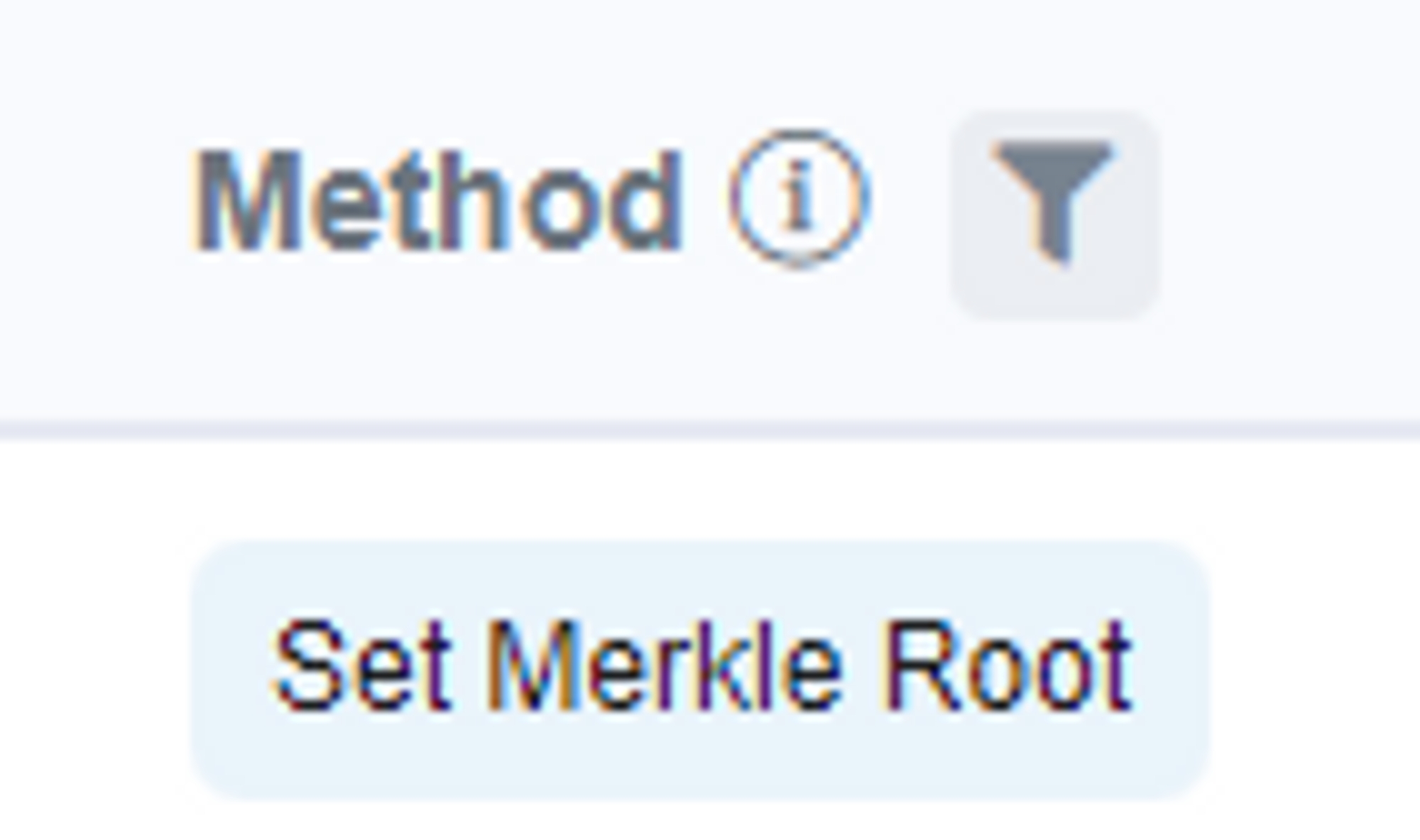Click the word Method in header
The height and width of the screenshot is (840, 1420).
pos(437,200)
